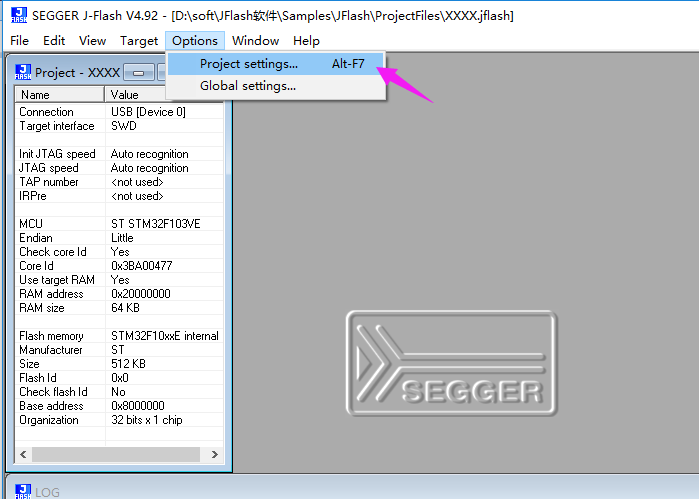699x499 pixels.
Task: Open the Window menu
Action: (255, 41)
